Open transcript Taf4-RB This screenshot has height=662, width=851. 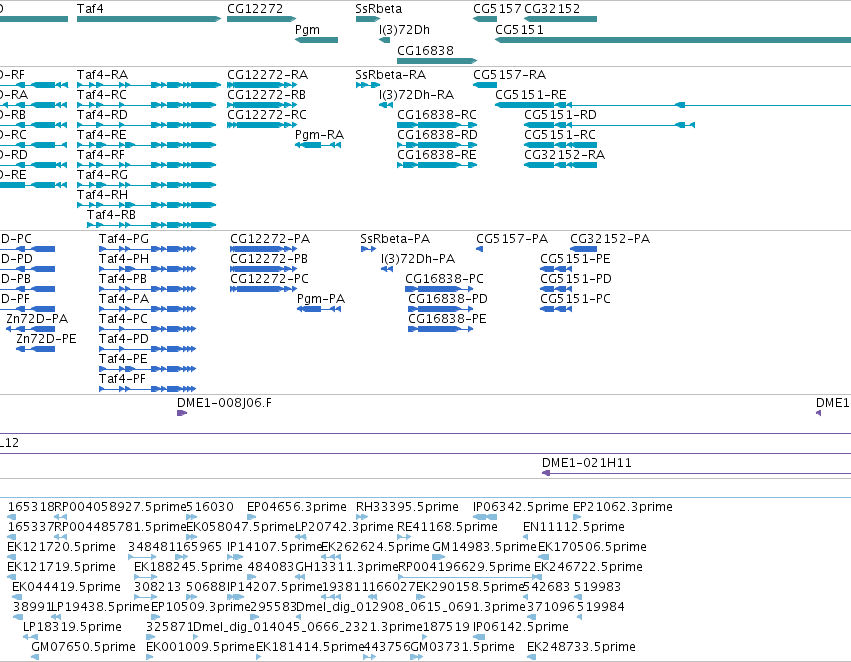point(111,215)
